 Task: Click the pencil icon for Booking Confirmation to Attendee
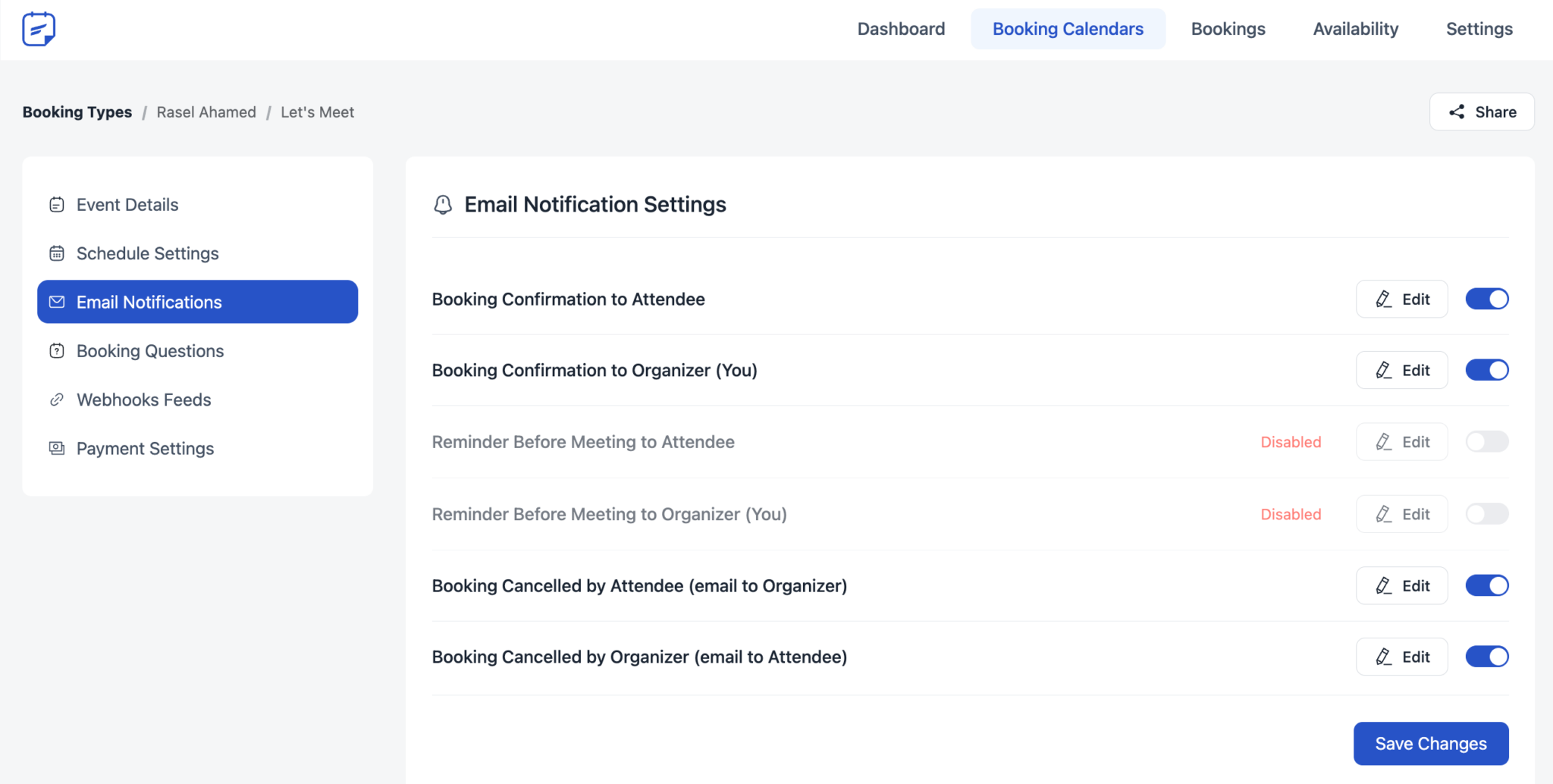click(1383, 299)
